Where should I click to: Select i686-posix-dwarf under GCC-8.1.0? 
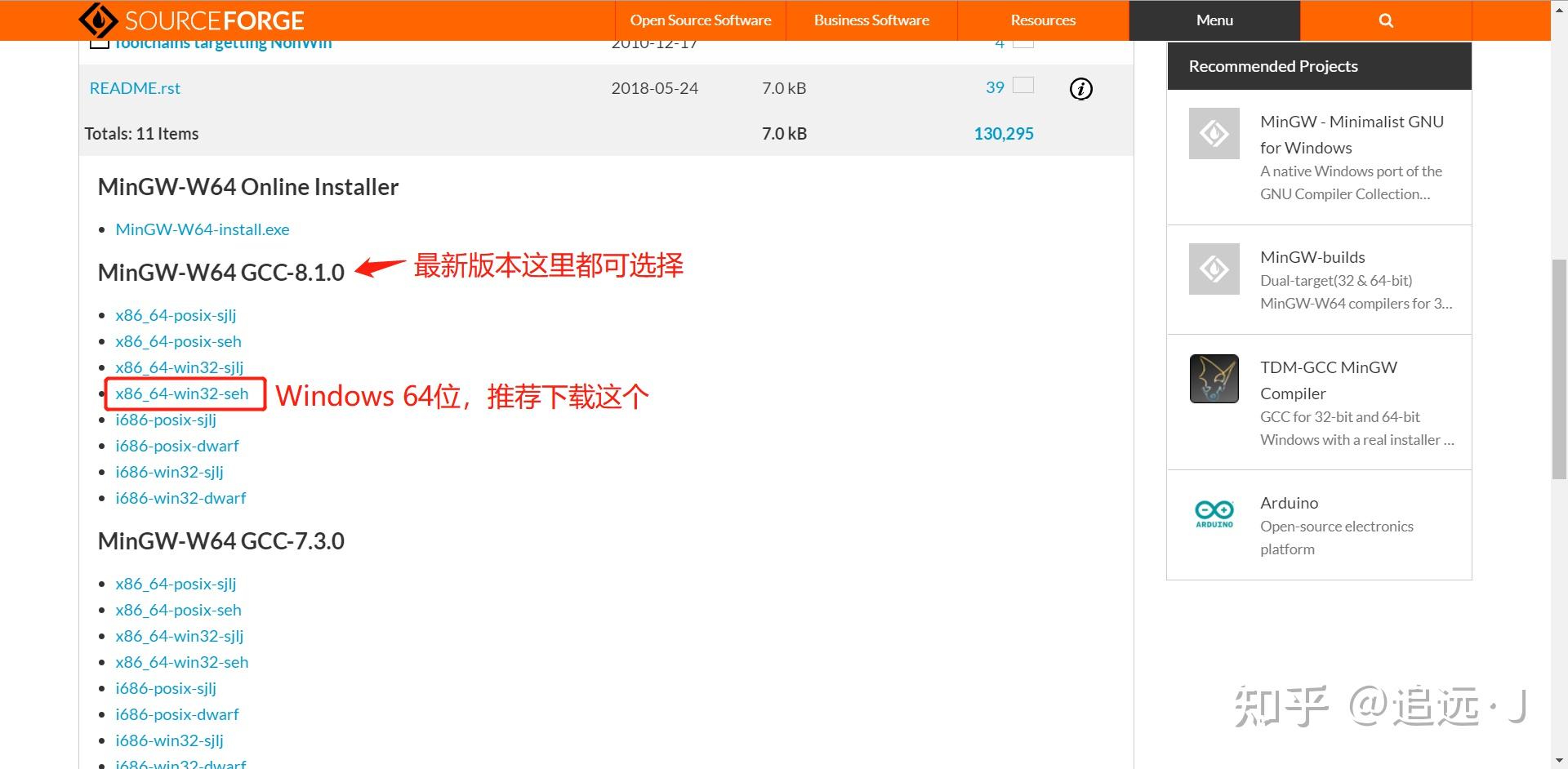[x=177, y=446]
